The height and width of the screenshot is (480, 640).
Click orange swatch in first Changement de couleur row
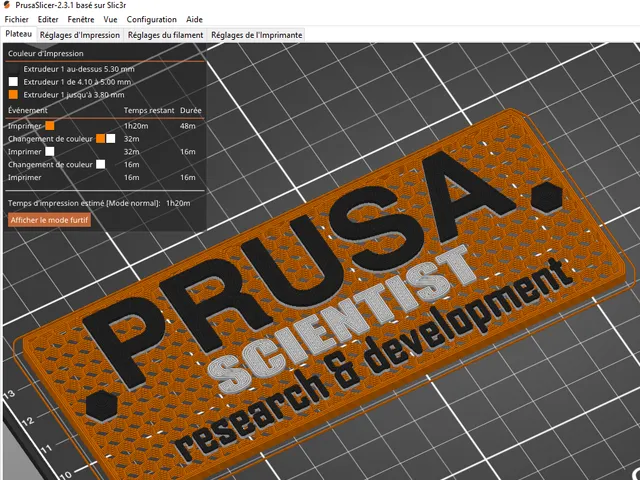coord(100,139)
